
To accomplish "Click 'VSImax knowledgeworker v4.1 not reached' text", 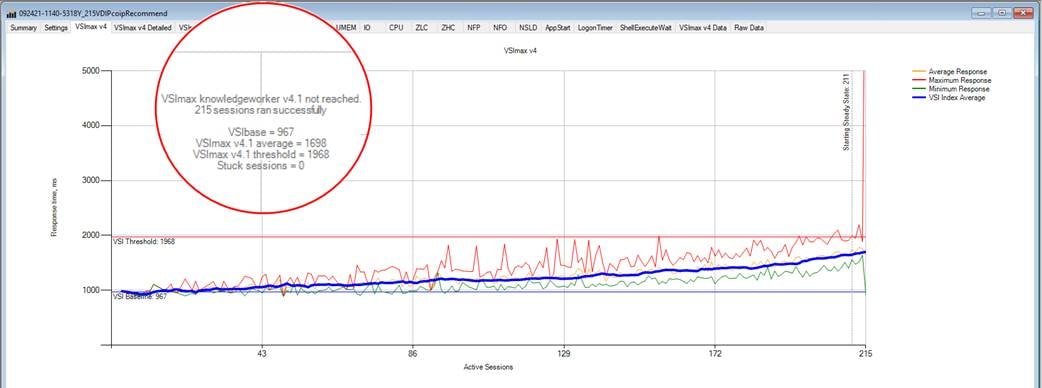I will 261,98.
